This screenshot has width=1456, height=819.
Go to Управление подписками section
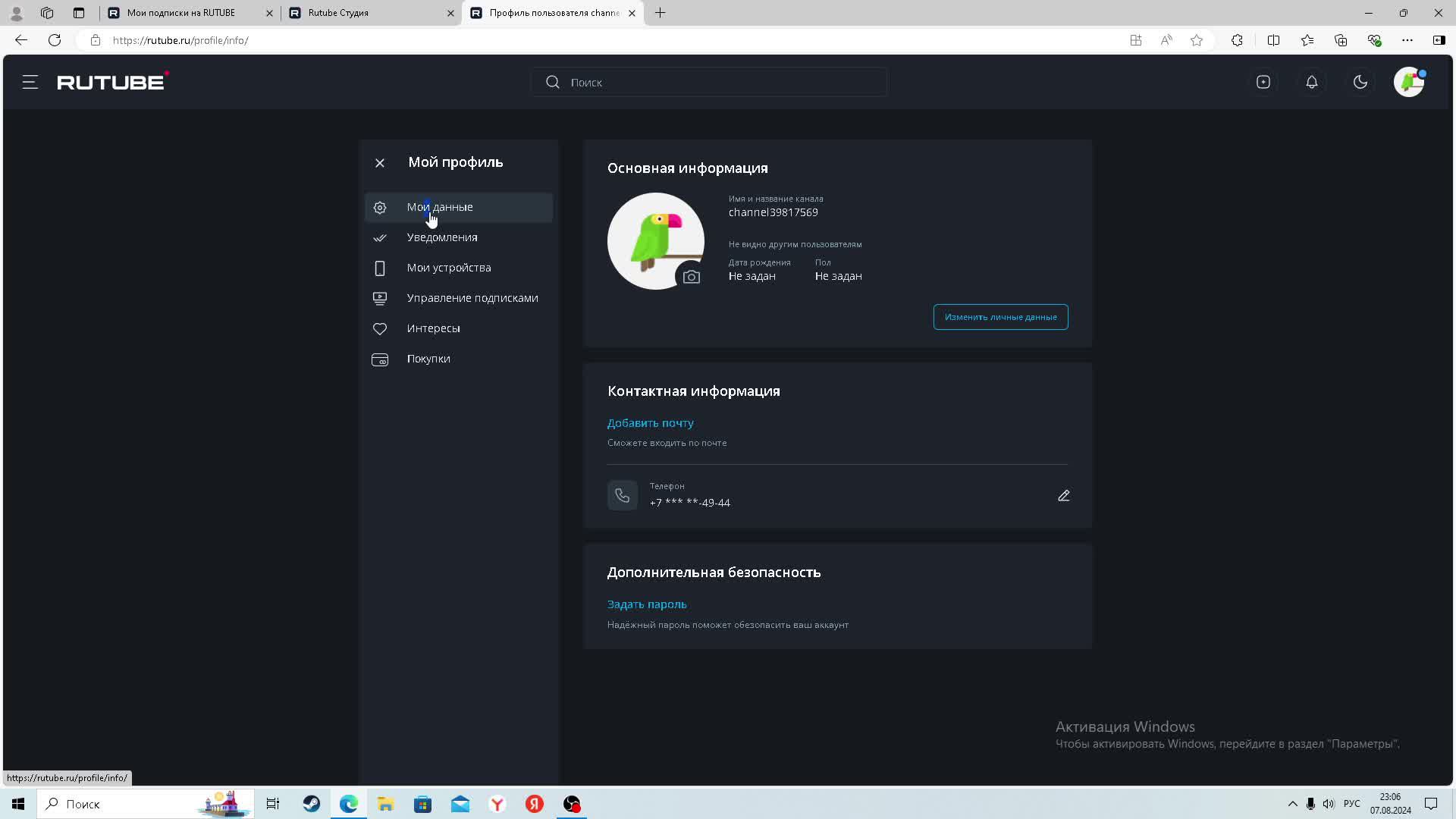coord(472,298)
